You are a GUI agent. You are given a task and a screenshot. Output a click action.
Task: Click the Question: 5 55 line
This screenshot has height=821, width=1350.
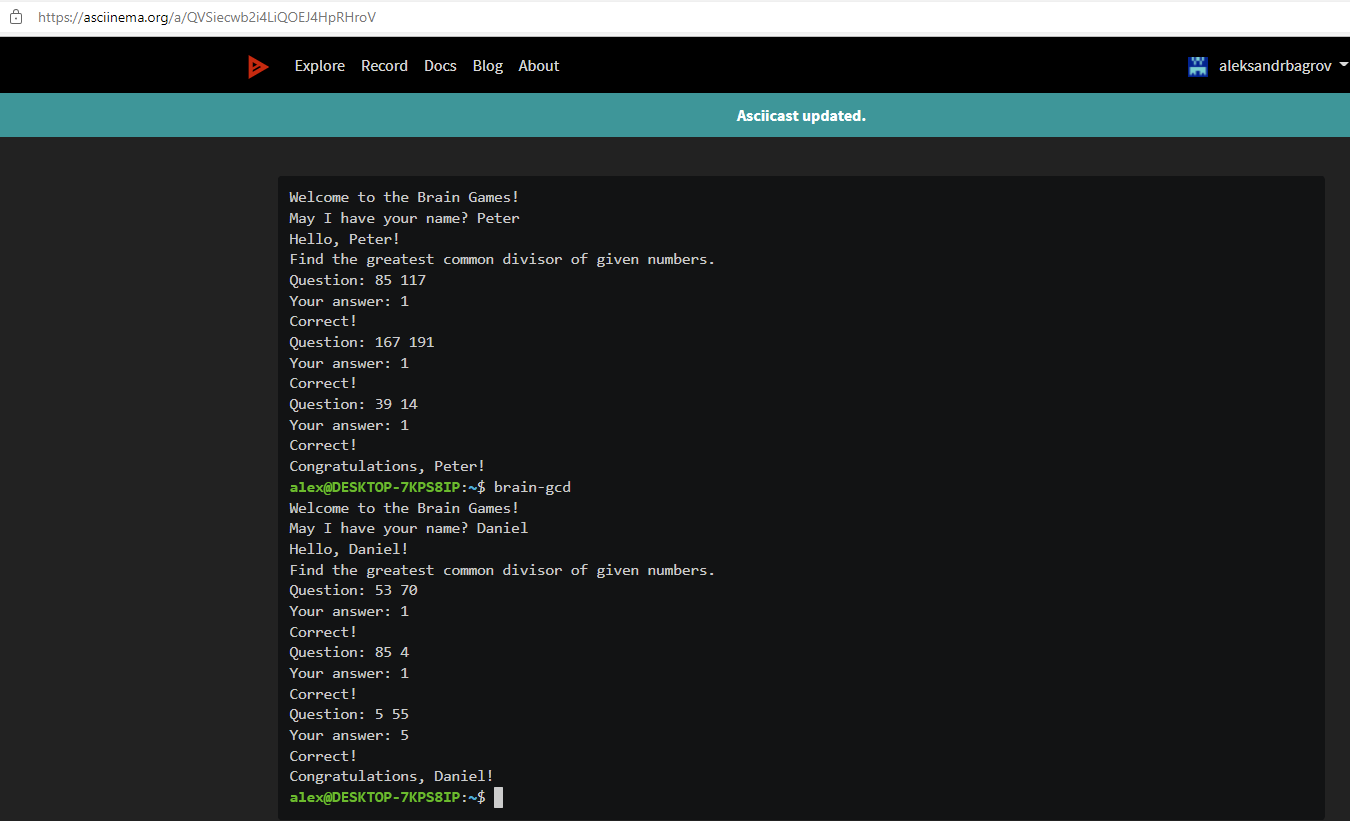click(x=349, y=714)
